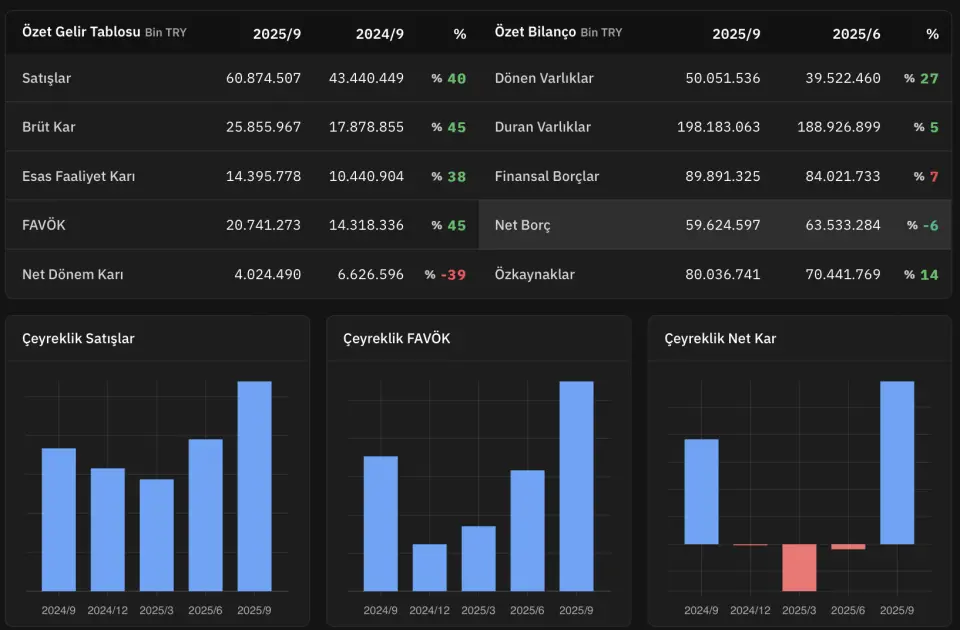Select 2024/12 bar in Çeyreklik FAVÖK chart
The image size is (960, 630).
[x=429, y=567]
